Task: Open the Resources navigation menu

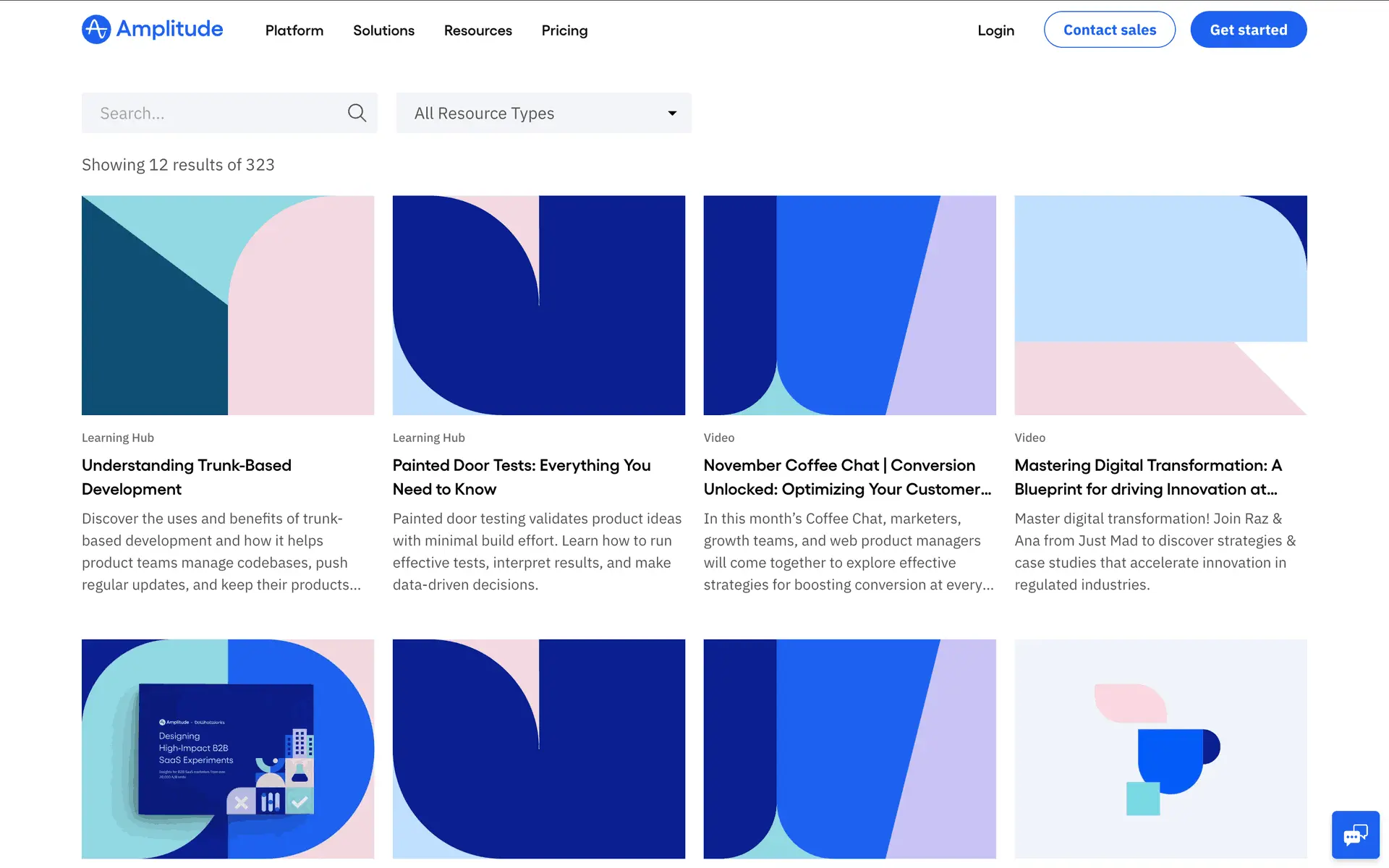Action: 477,30
